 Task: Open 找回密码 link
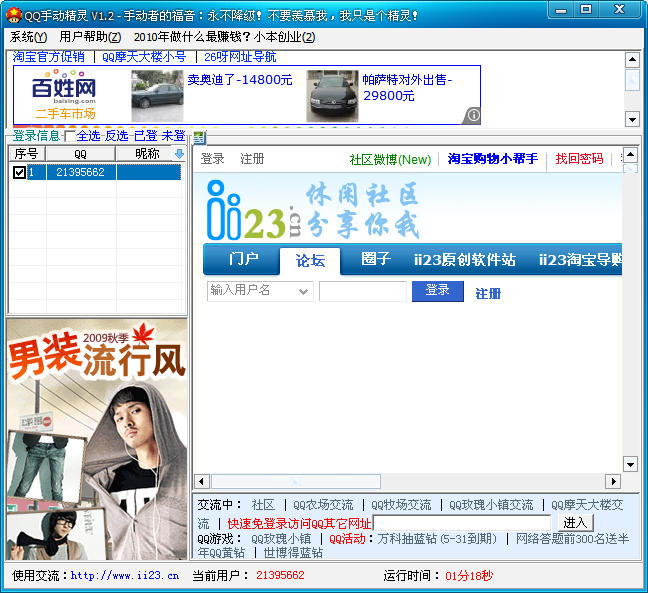[579, 159]
